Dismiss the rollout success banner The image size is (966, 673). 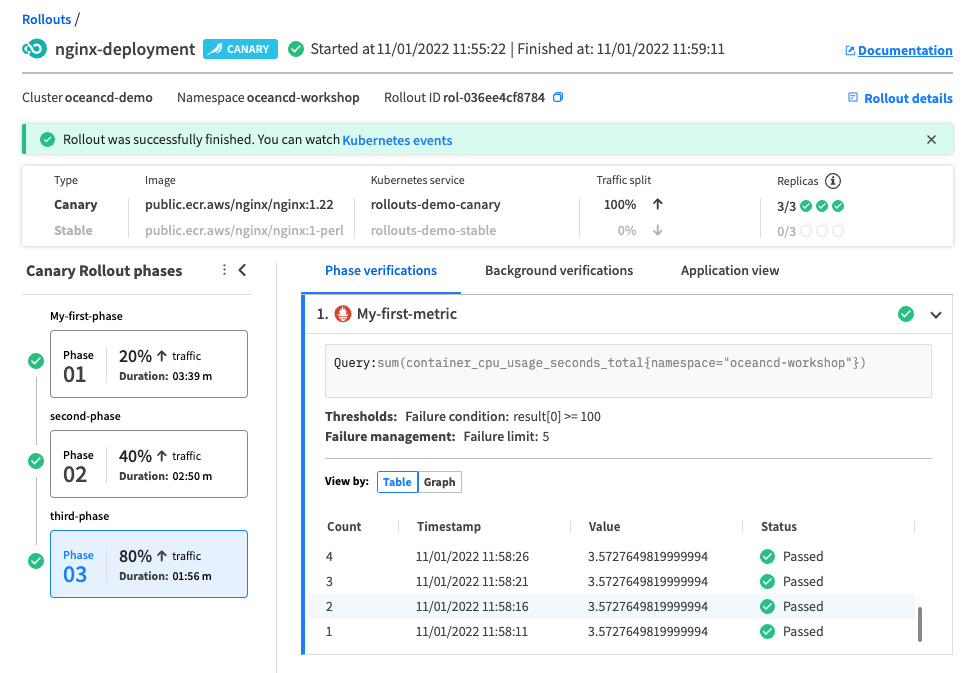click(932, 140)
